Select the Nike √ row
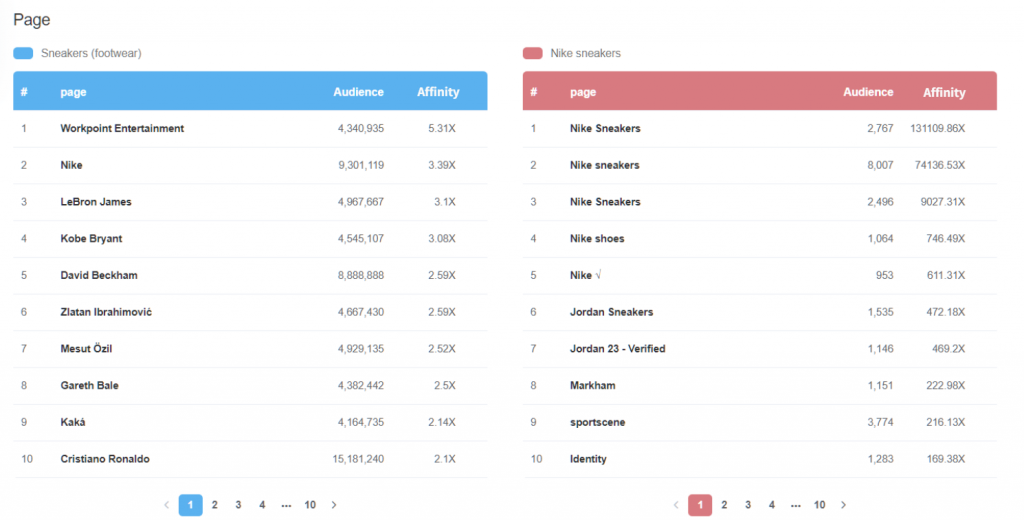Image resolution: width=1024 pixels, height=520 pixels. click(x=760, y=275)
